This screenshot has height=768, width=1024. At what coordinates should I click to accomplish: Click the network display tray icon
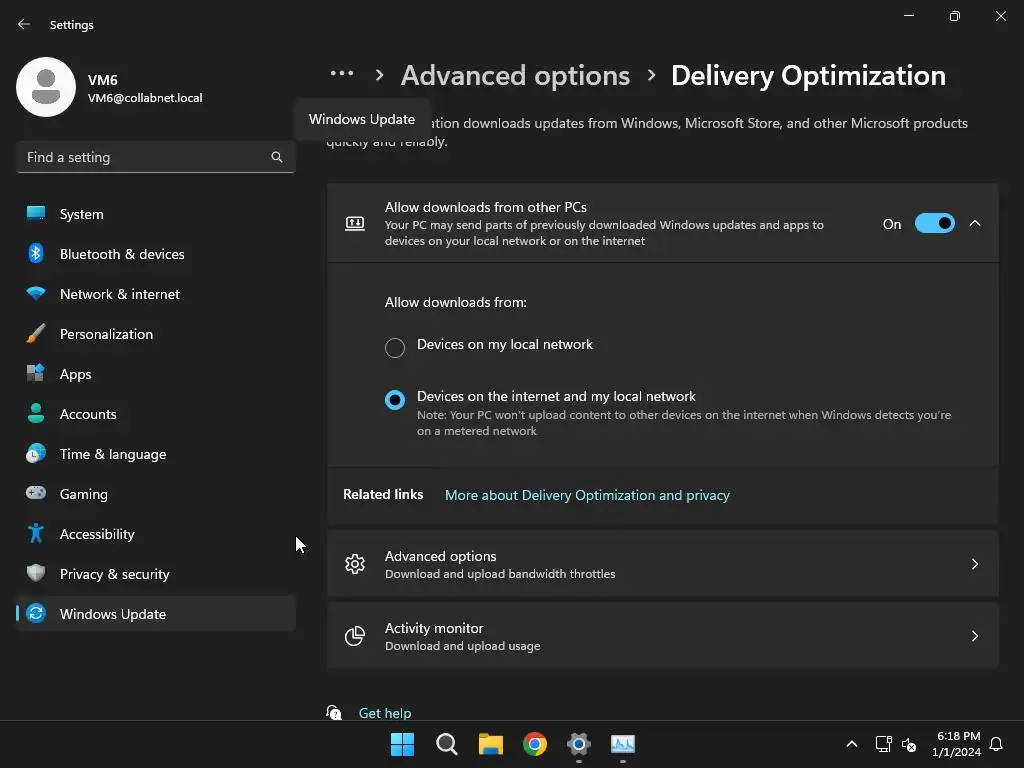click(883, 744)
